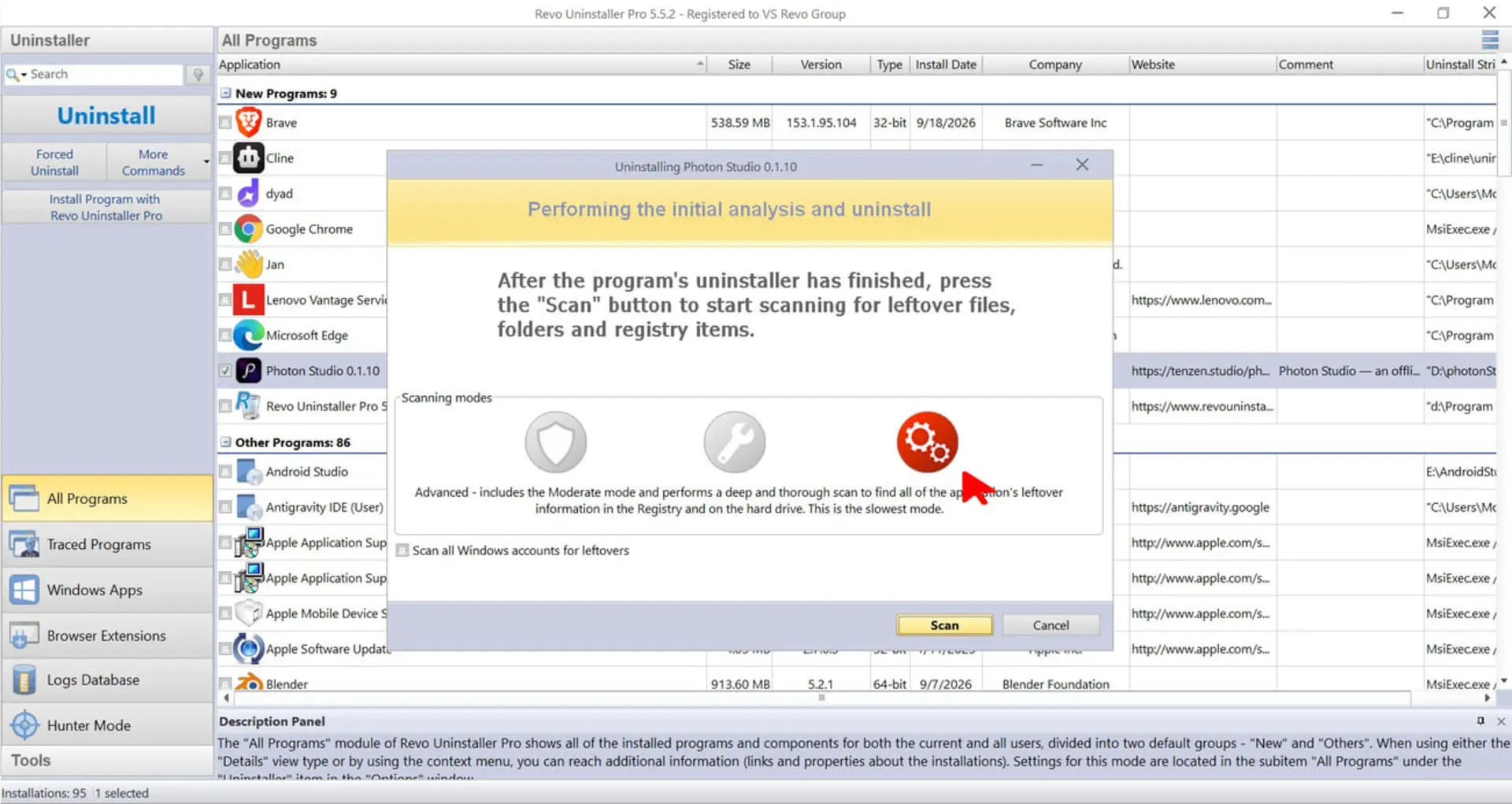Check the Cline program checkbox
This screenshot has height=804, width=1512.
[225, 158]
